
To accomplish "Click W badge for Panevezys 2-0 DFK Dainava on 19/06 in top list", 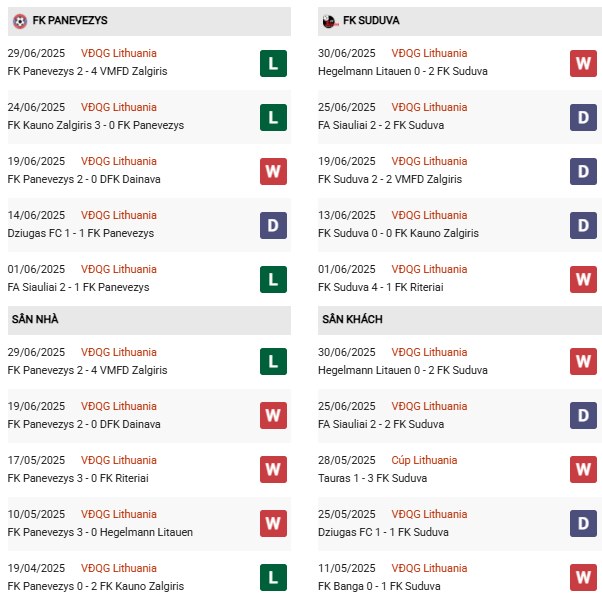I will 273,172.
